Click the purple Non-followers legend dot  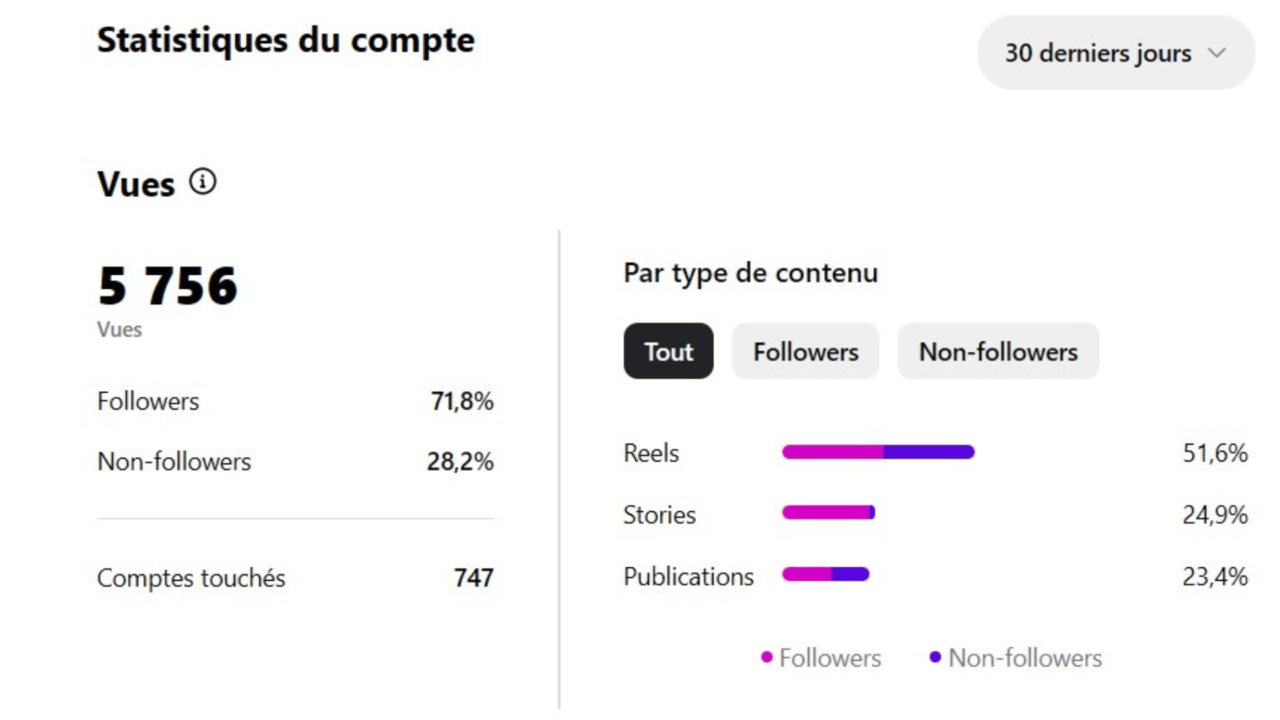[935, 657]
